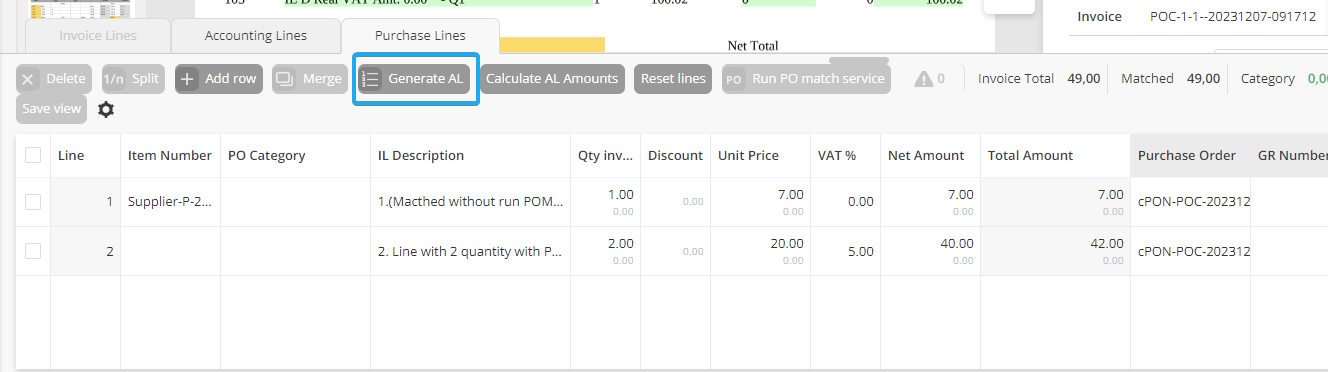Screen dimensions: 1328x372
Task: Toggle the select-all header checkbox
Action: click(x=33, y=155)
